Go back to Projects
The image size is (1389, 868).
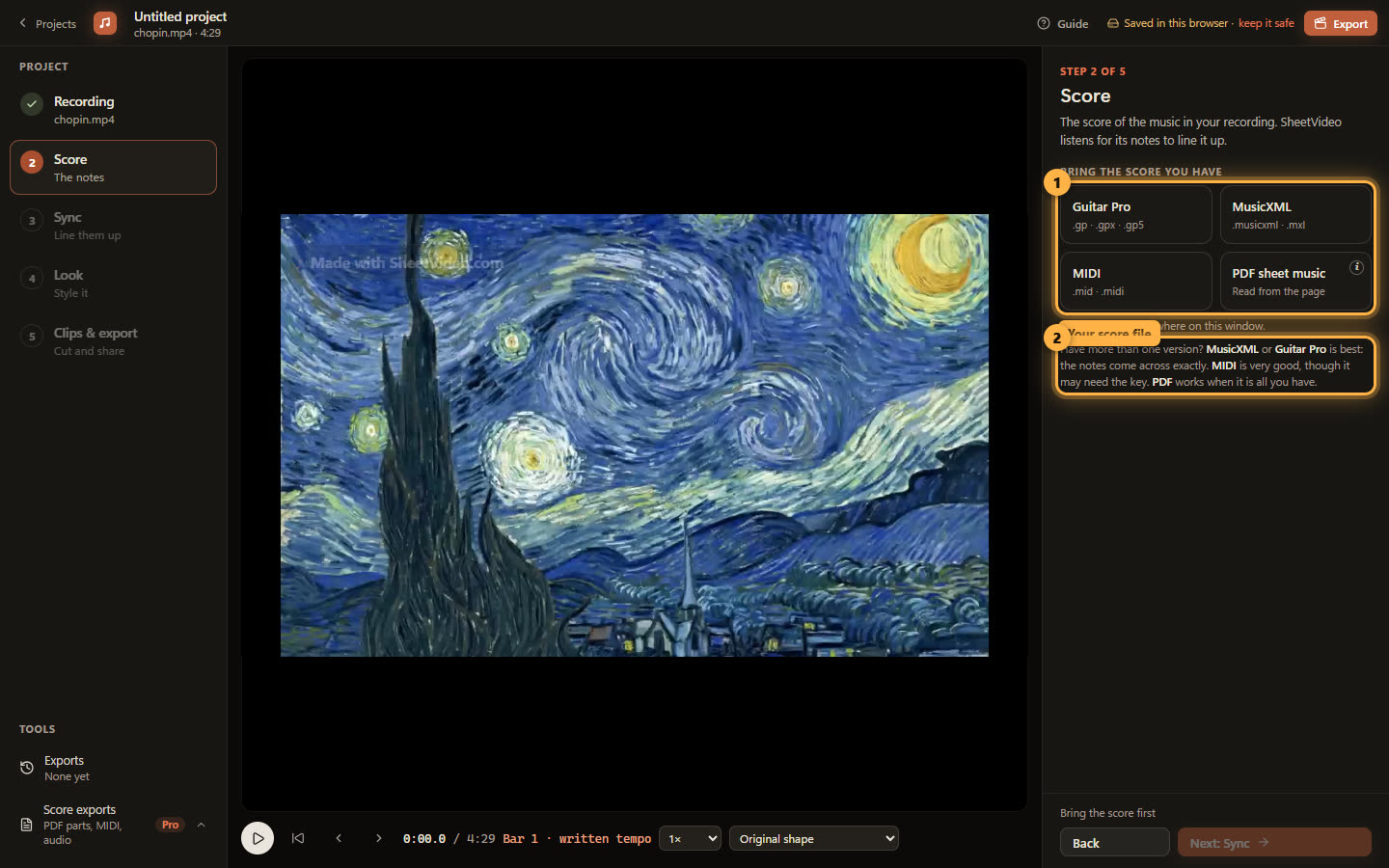(47, 23)
